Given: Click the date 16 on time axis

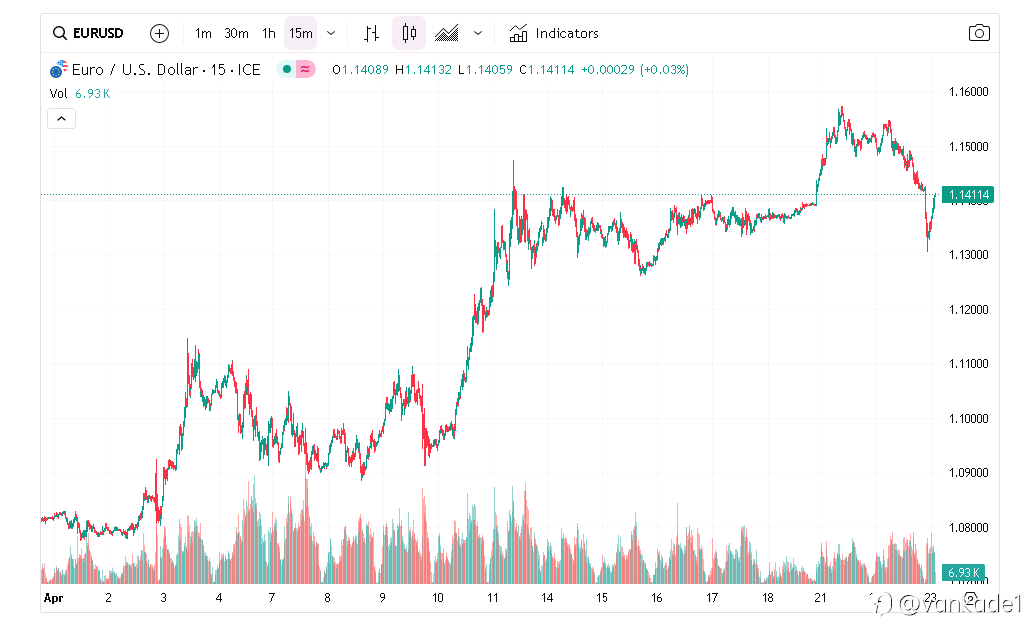Looking at the screenshot, I should point(656,598).
